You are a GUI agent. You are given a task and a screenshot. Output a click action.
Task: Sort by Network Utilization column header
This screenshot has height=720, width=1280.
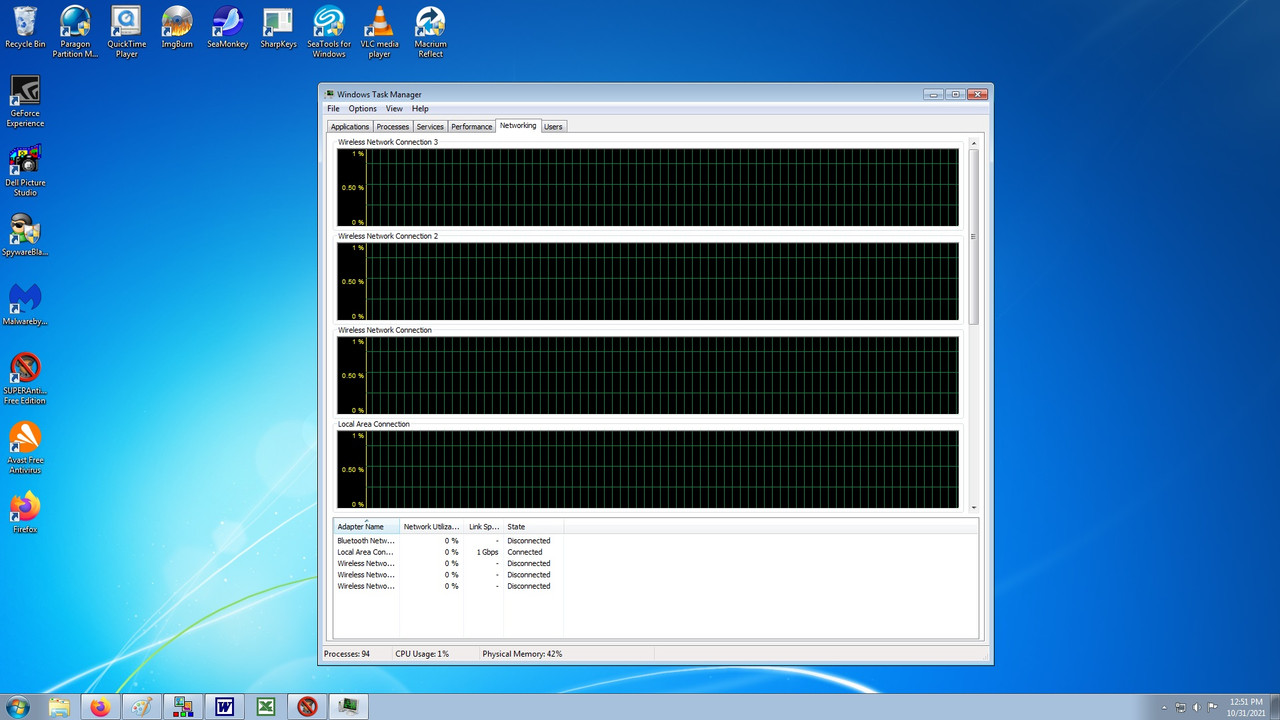(431, 527)
